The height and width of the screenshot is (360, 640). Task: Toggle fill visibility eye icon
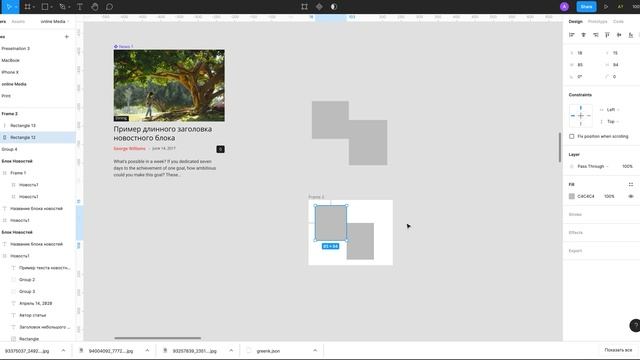point(631,196)
